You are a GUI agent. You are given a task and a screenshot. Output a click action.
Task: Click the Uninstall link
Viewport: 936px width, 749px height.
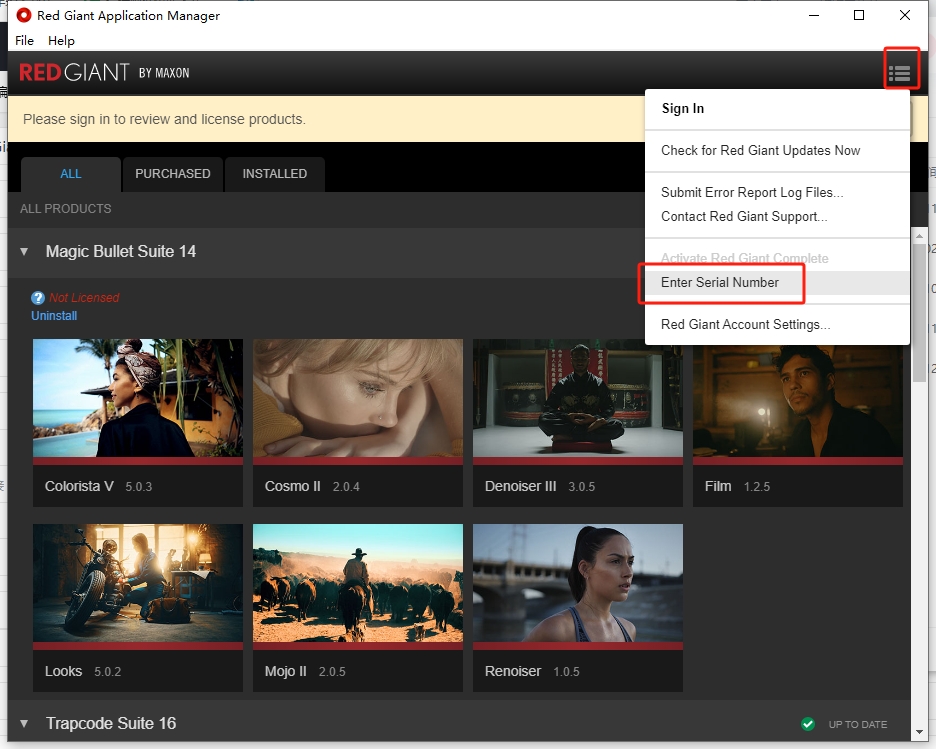(54, 316)
